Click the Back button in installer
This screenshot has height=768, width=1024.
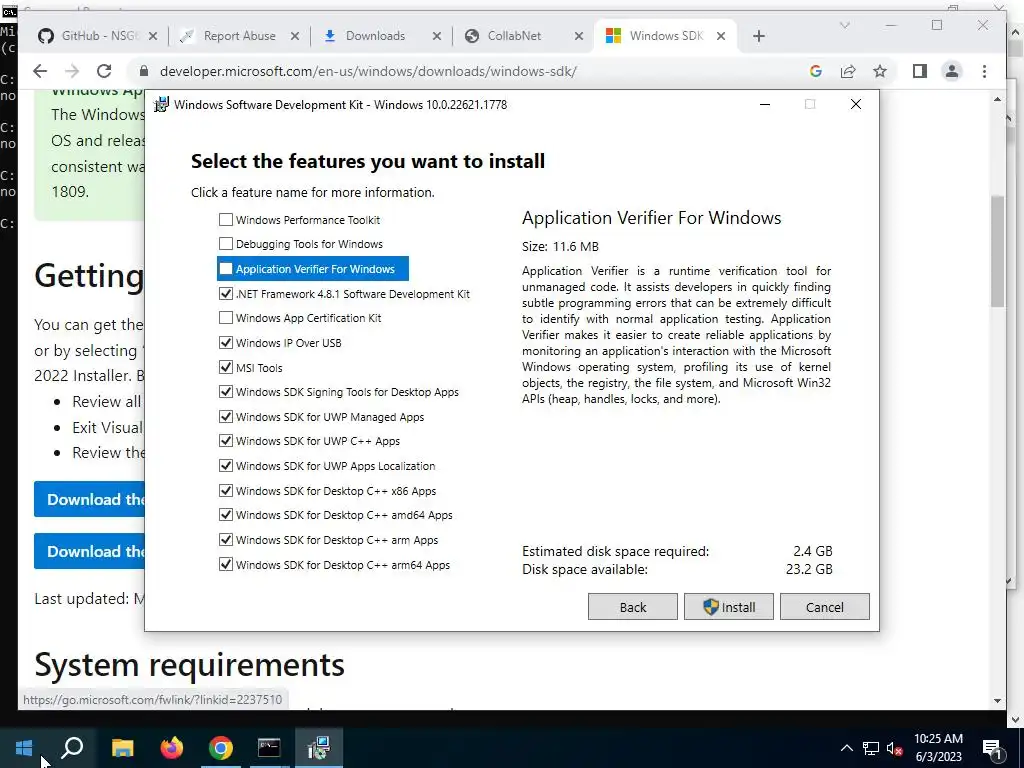[632, 607]
